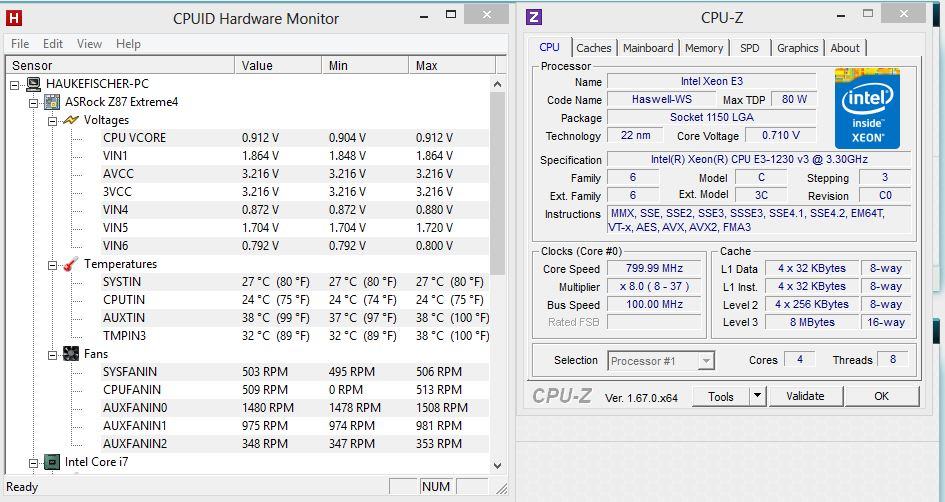The width and height of the screenshot is (945, 502).
Task: Click the Voltages lightning icon
Action: click(x=71, y=120)
